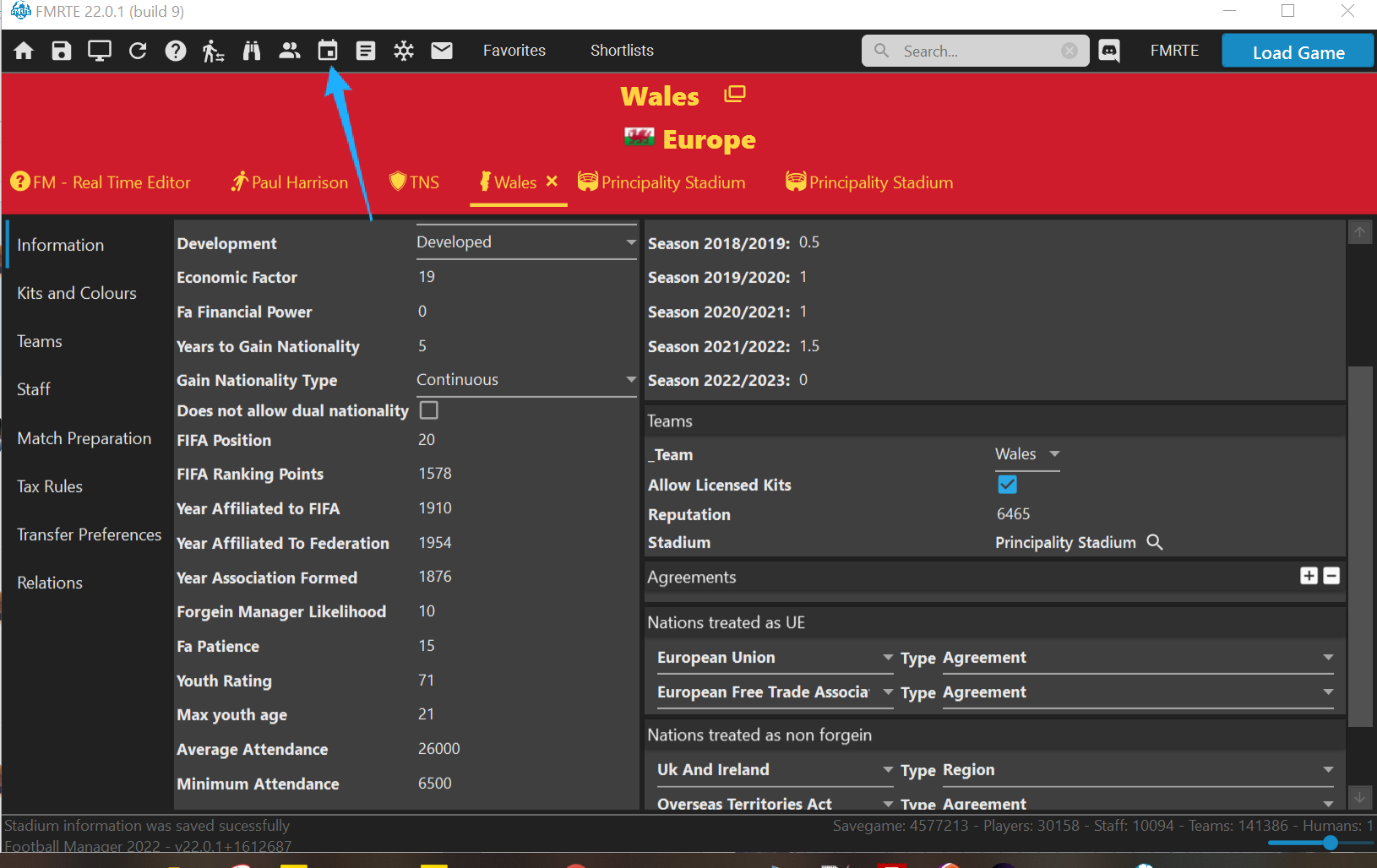Clear the search box with X icon
Viewport: 1377px width, 868px height.
[1069, 51]
